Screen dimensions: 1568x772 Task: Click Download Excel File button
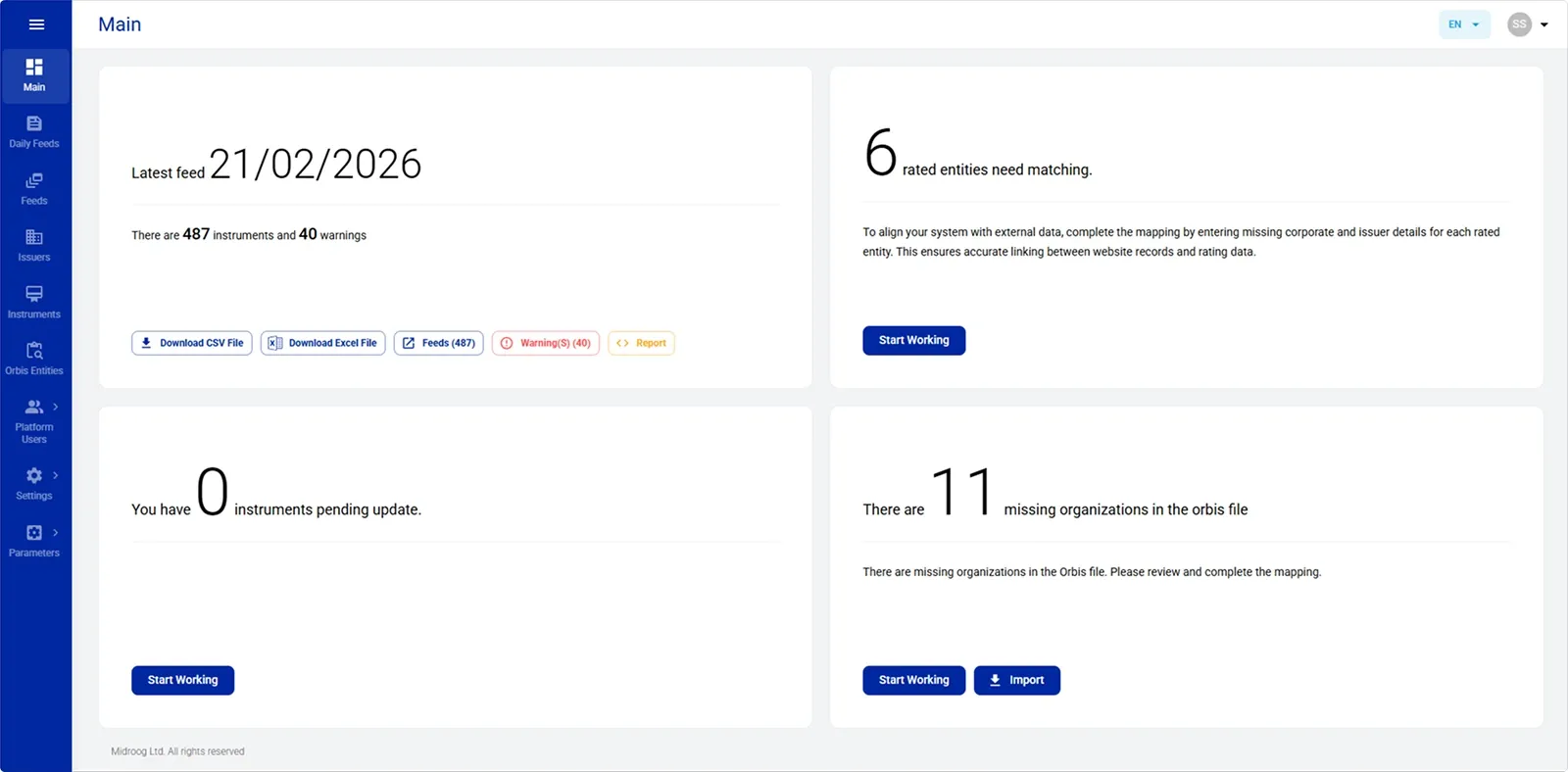[322, 343]
